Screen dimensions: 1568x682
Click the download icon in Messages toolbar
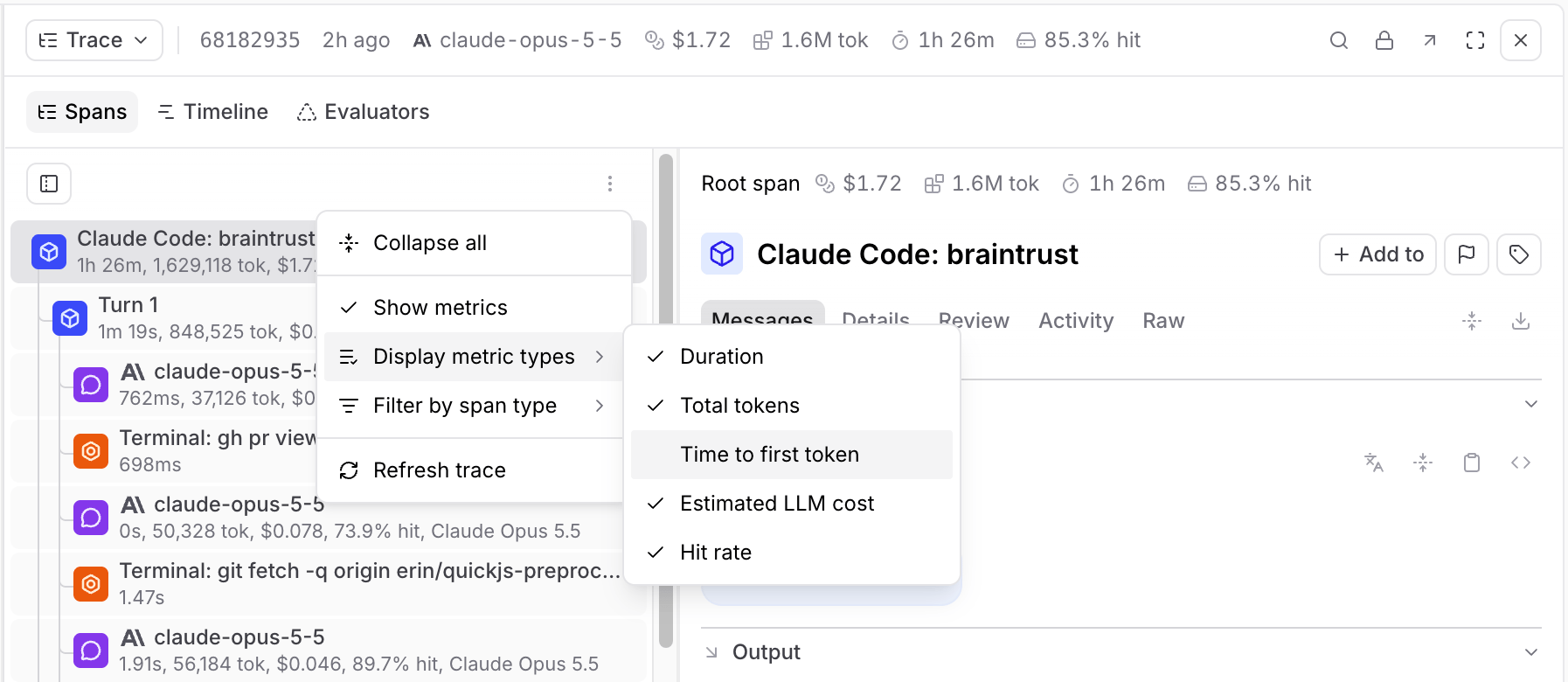1521,321
